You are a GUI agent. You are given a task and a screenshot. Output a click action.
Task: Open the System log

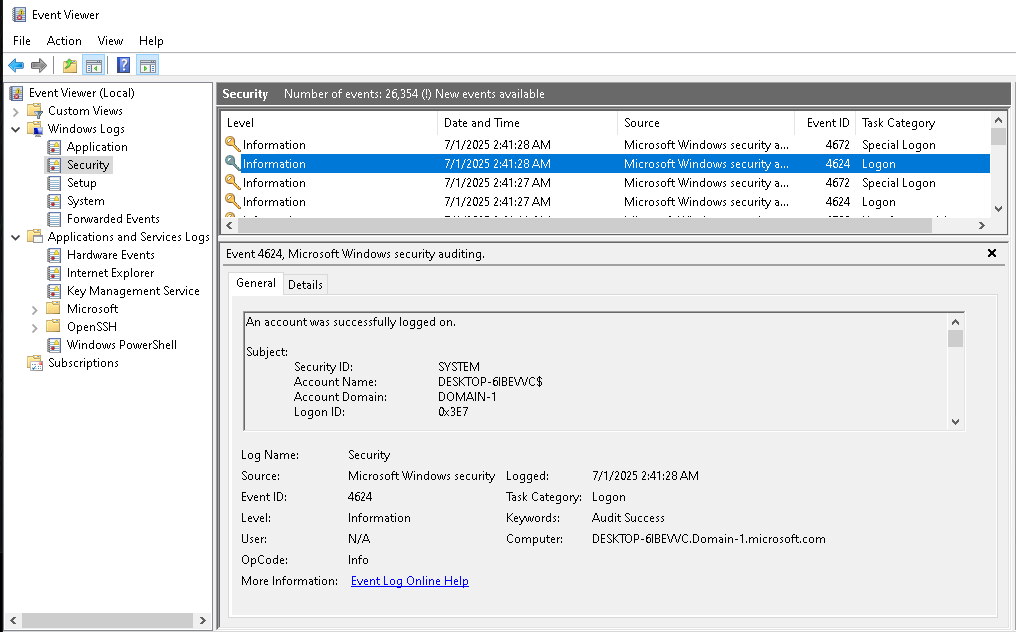point(86,201)
